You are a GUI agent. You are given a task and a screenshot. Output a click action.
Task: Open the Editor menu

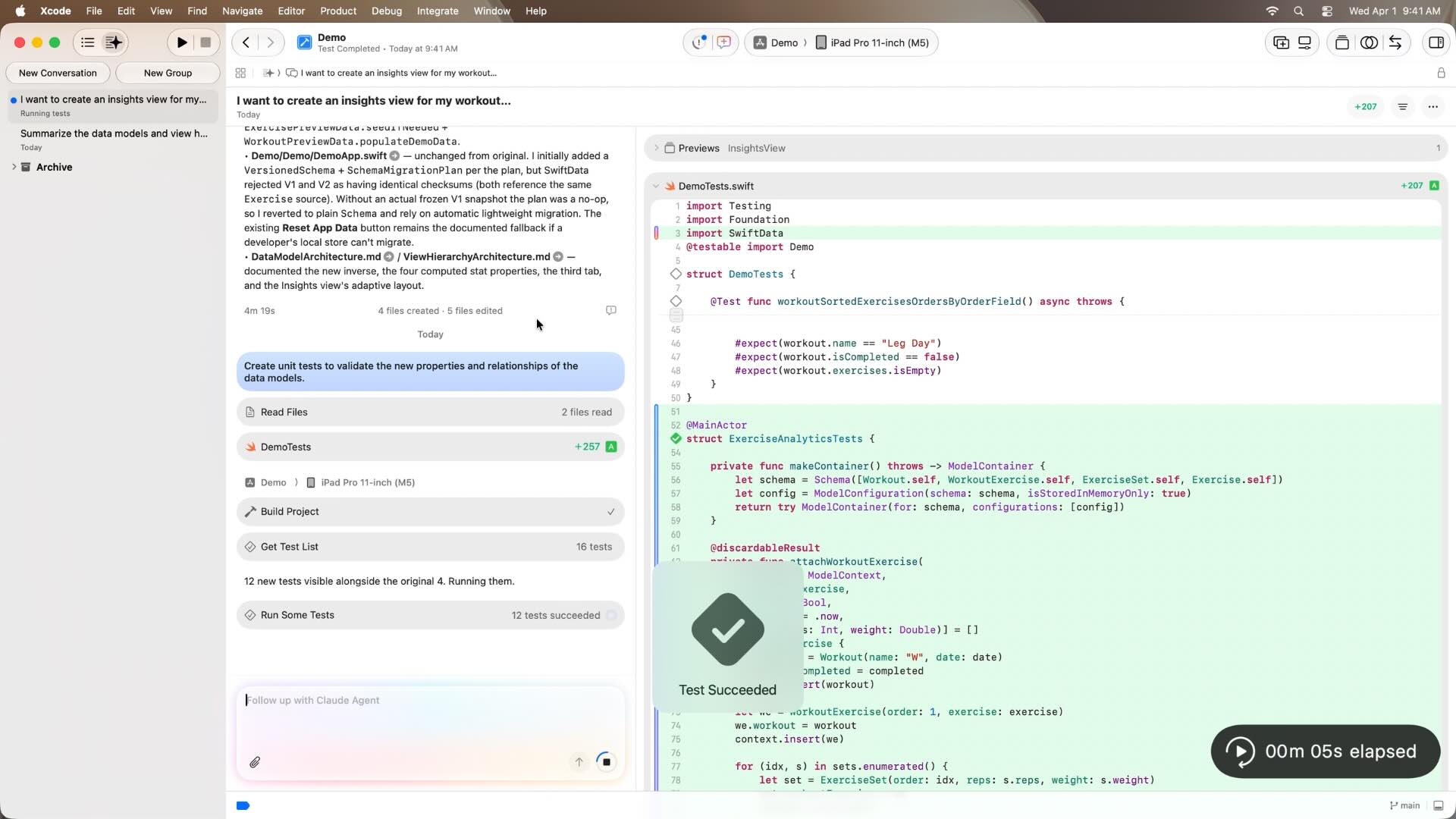click(291, 11)
